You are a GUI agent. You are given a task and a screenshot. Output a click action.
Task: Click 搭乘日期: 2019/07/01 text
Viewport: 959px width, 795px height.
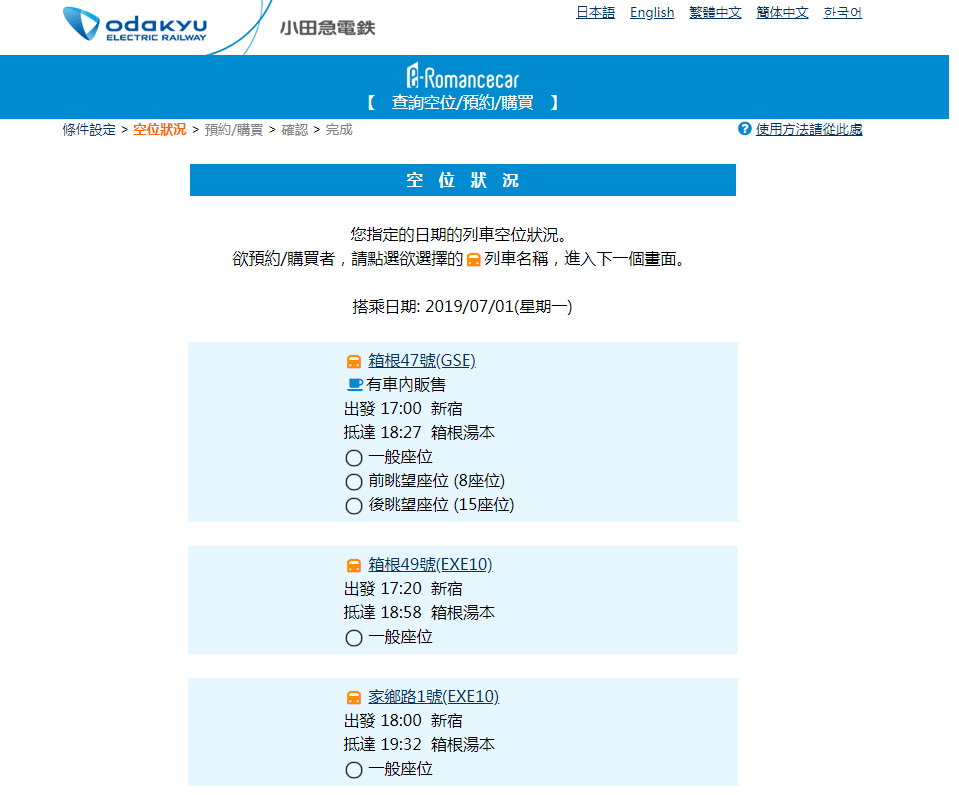462,306
